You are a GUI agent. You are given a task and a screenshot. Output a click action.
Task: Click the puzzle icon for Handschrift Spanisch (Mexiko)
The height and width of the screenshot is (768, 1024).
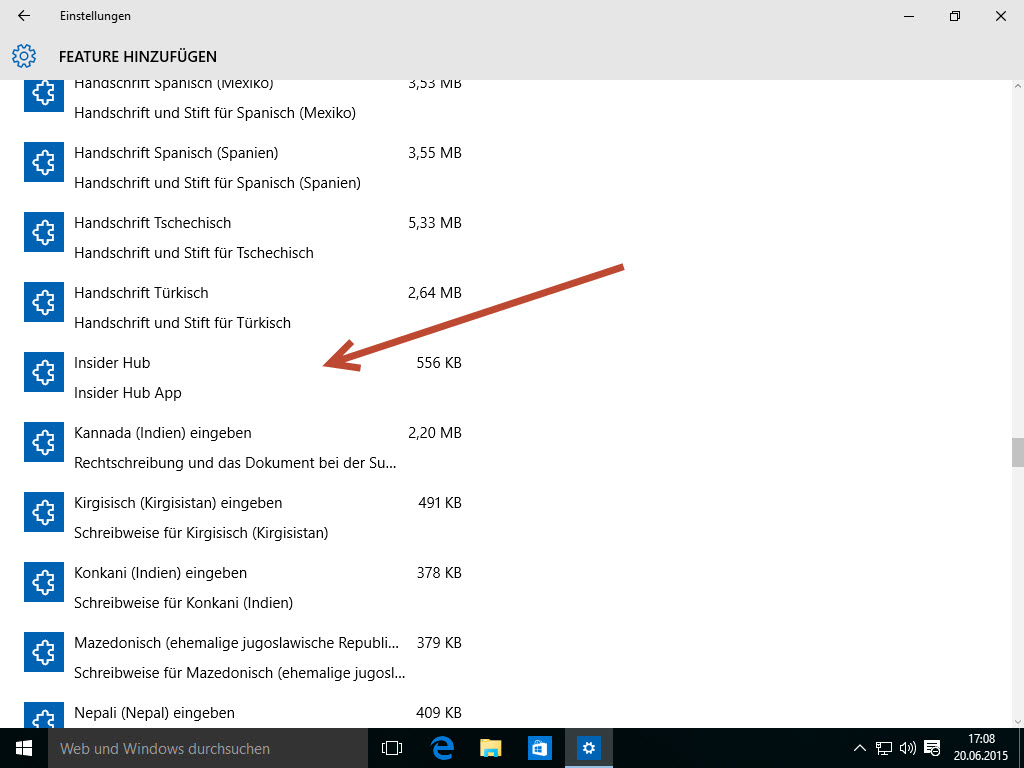(x=44, y=95)
